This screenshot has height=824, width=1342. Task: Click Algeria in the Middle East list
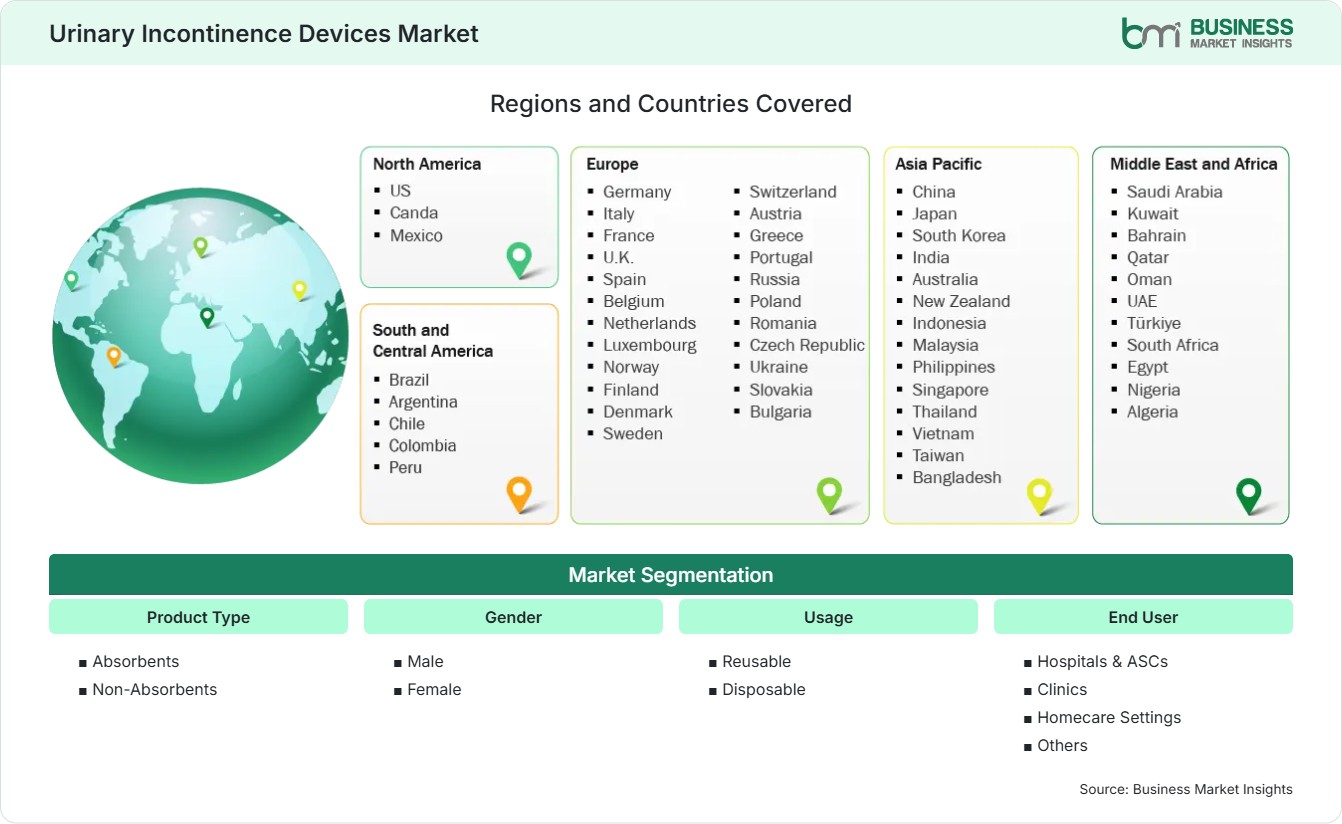1152,411
